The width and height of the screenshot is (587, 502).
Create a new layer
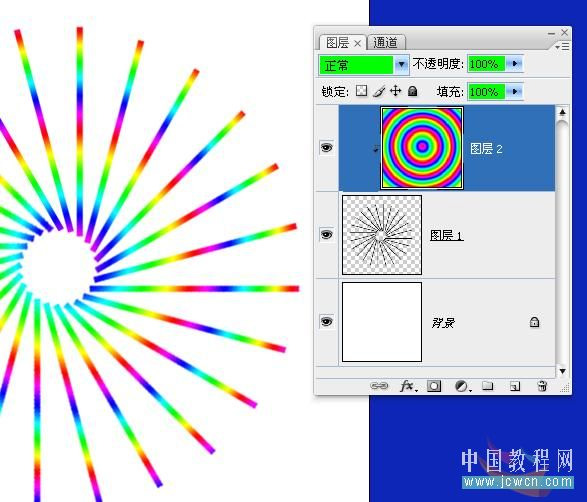pos(515,386)
